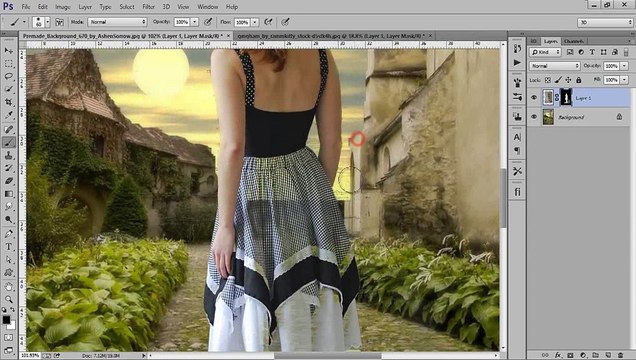Select the Zoom tool

pyautogui.click(x=9, y=299)
